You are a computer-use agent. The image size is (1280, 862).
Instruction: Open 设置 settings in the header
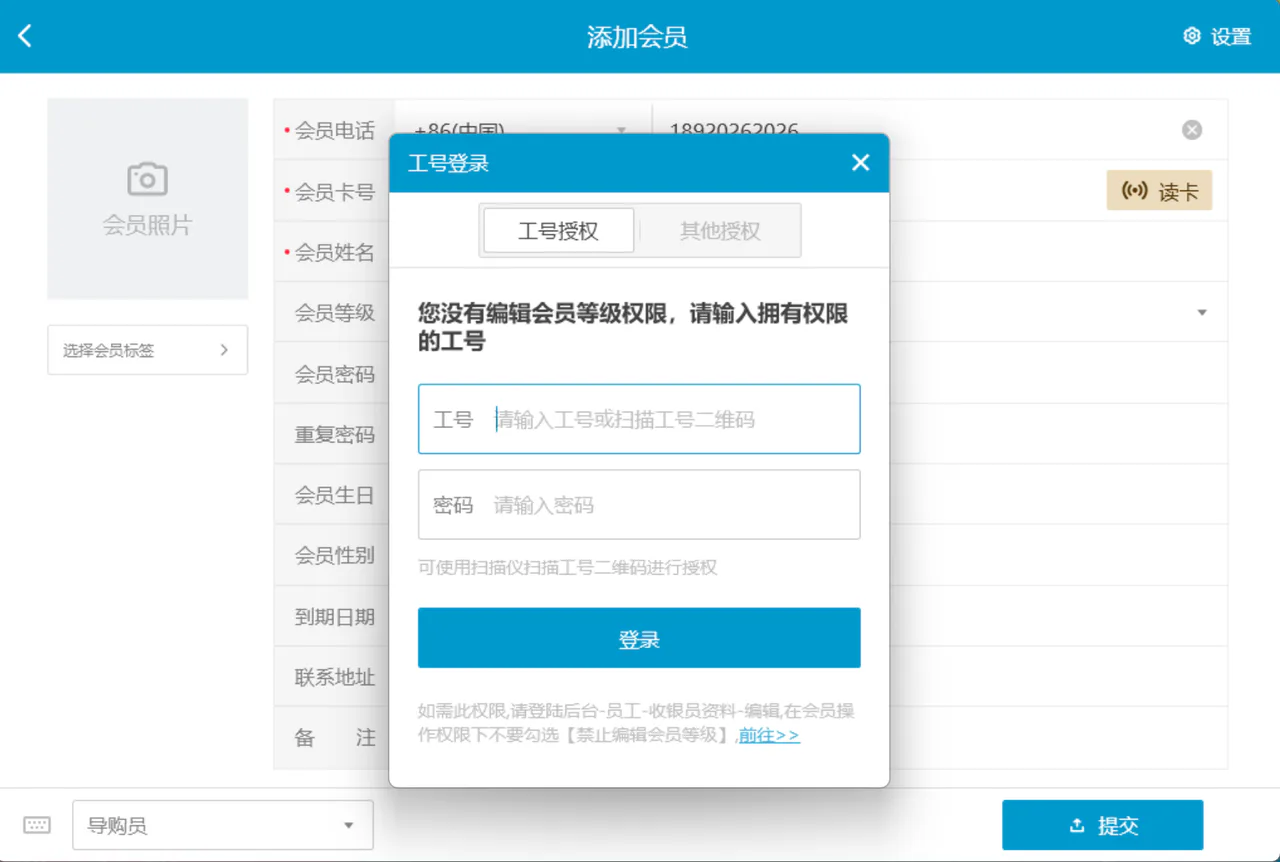1217,36
